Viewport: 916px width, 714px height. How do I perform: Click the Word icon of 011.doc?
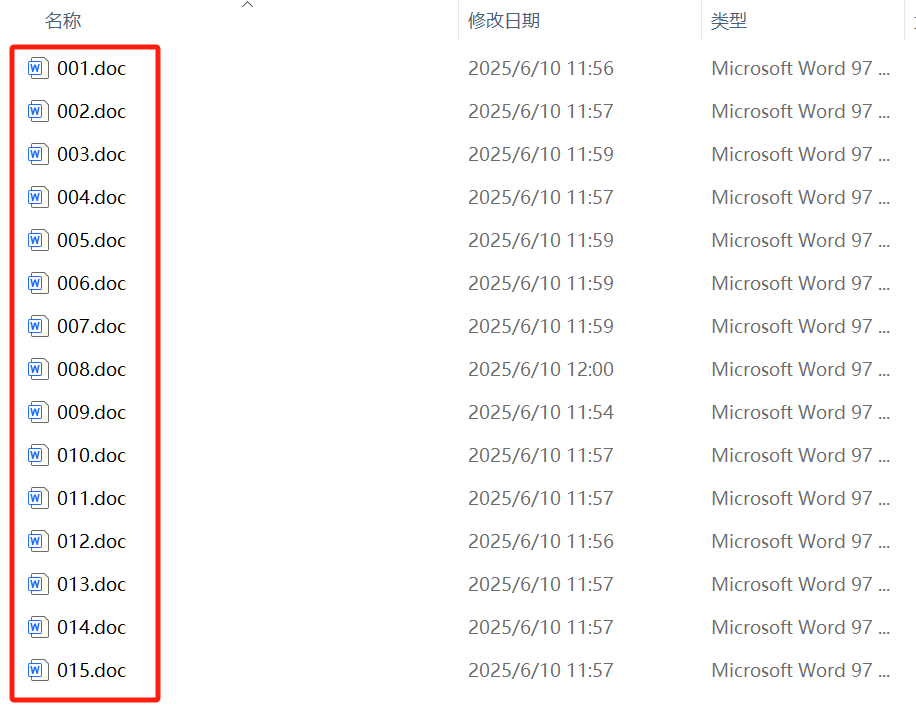tap(37, 498)
